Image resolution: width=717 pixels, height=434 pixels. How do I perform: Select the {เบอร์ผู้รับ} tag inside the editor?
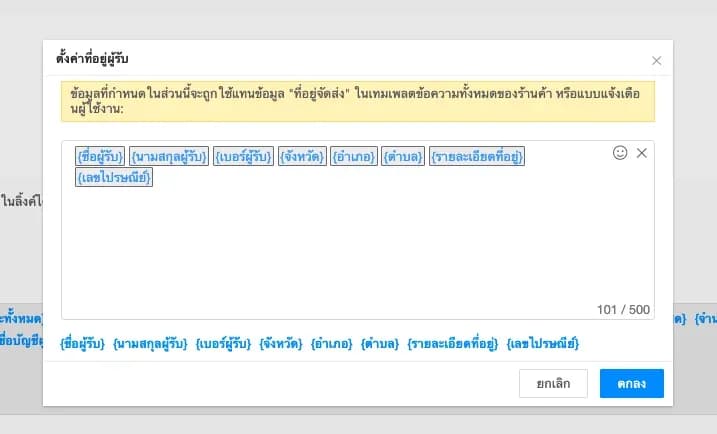click(243, 156)
